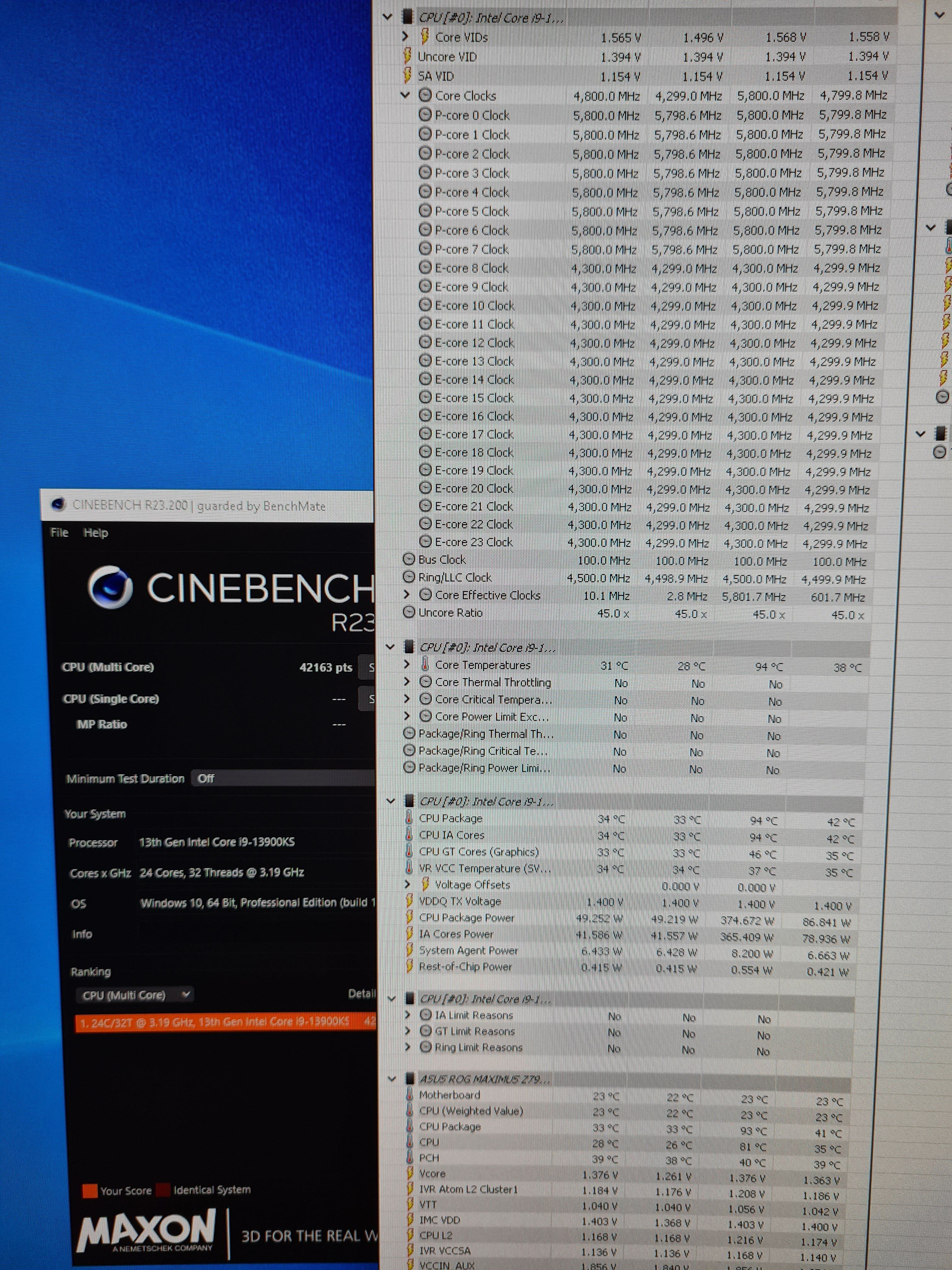952x1270 pixels.
Task: Expand the IA Limit Reasons row
Action: click(x=407, y=1015)
